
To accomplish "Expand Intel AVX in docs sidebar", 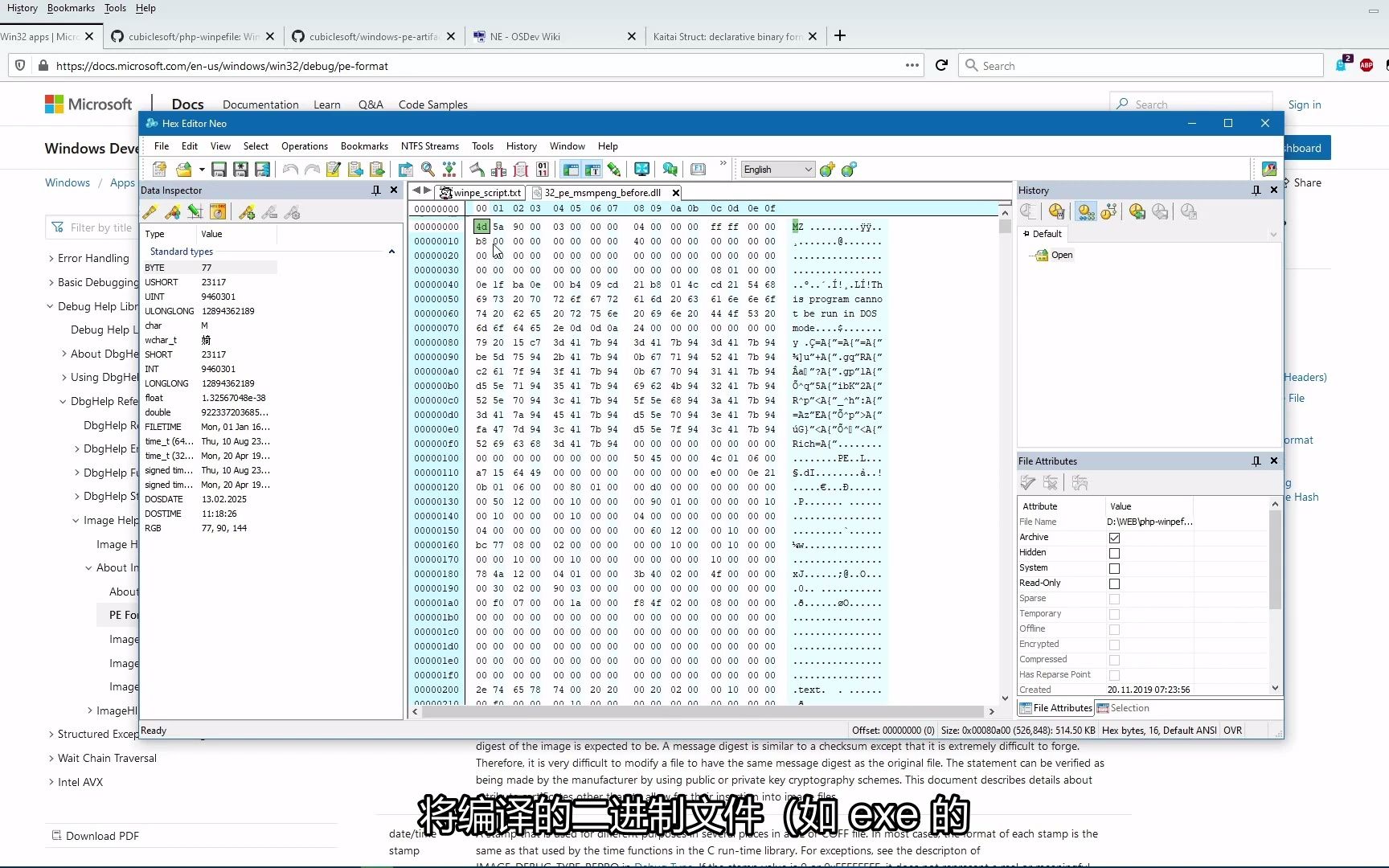I will 51,782.
